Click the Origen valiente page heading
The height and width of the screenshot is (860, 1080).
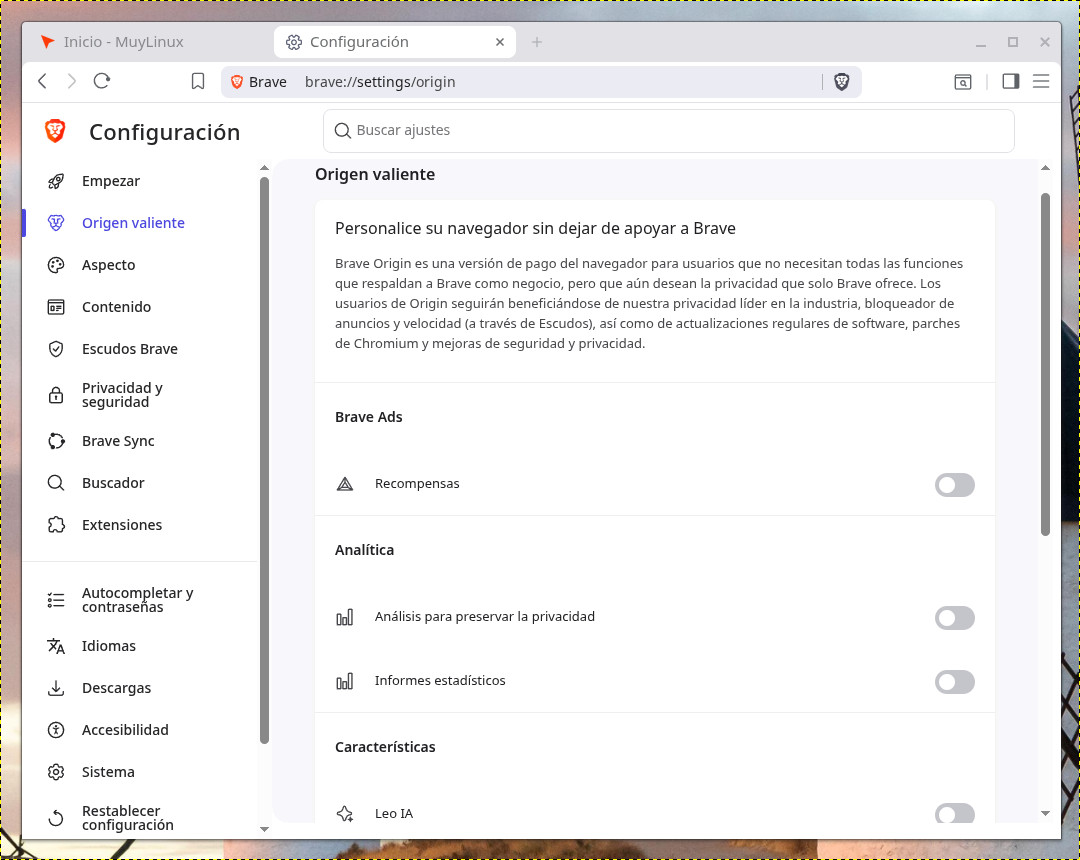(375, 175)
